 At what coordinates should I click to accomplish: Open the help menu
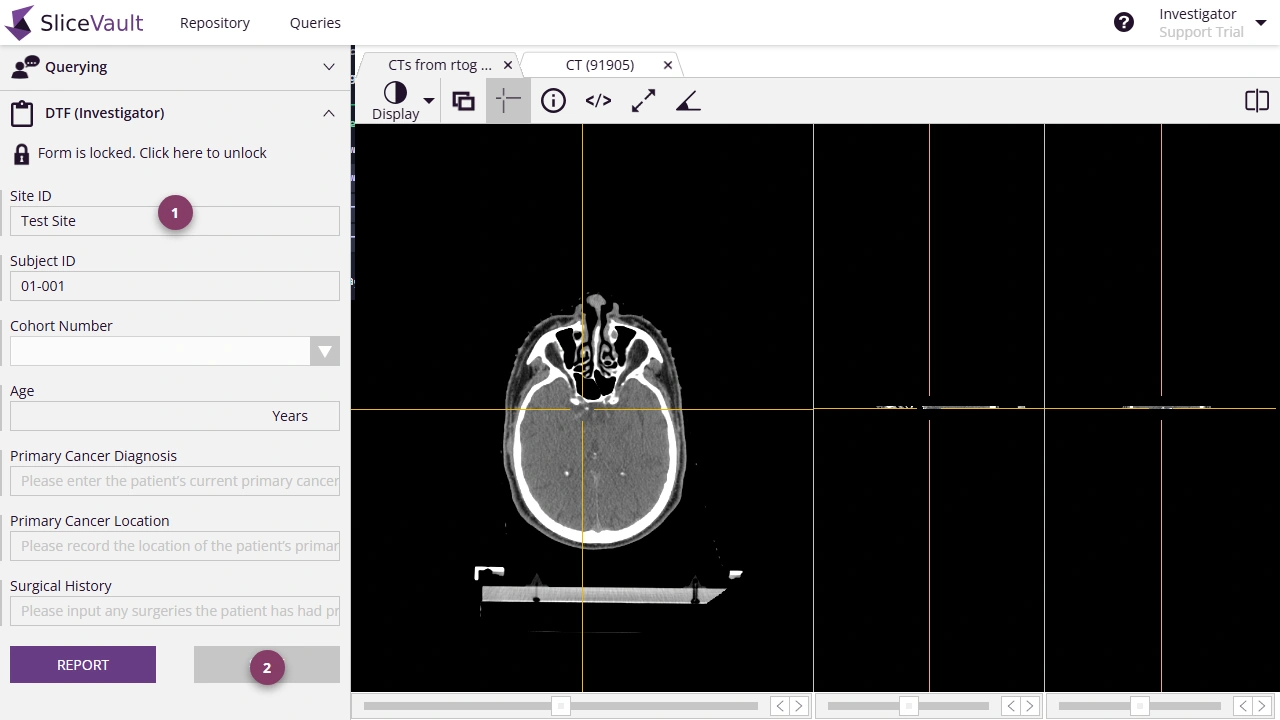tap(1123, 21)
